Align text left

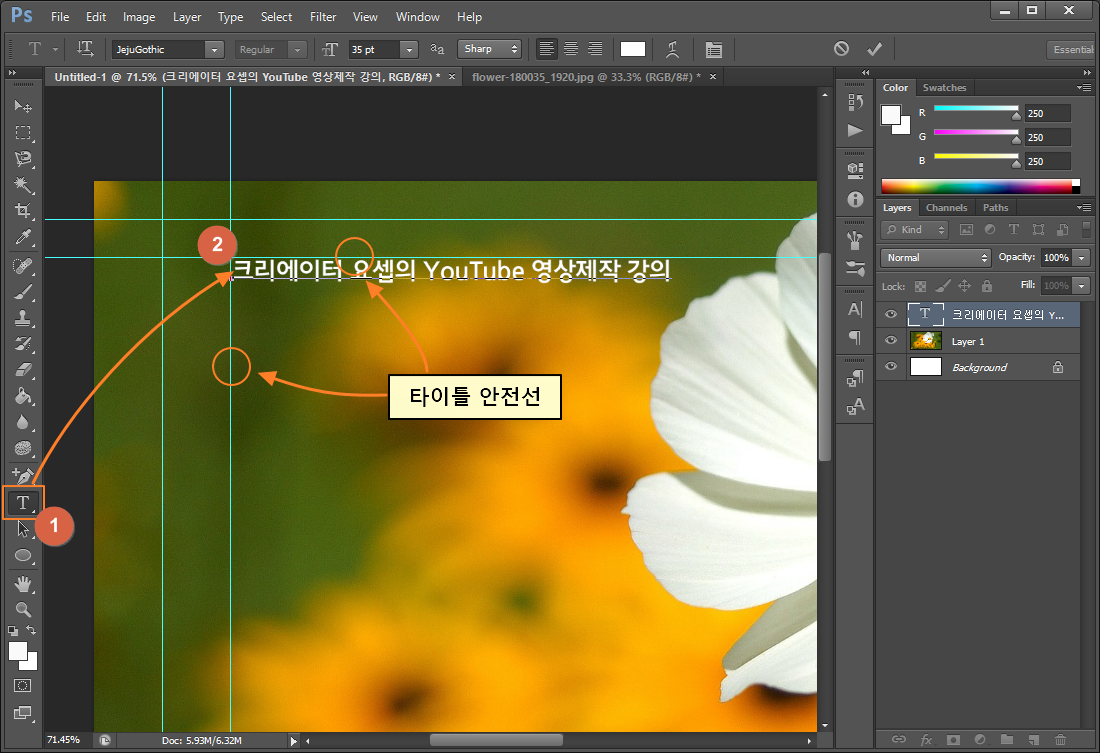(x=546, y=48)
